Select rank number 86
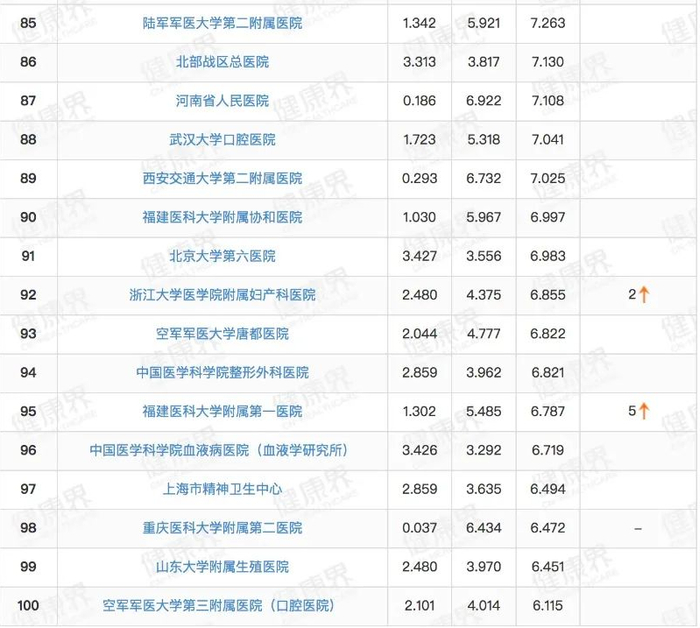The width and height of the screenshot is (700, 628). tap(28, 62)
